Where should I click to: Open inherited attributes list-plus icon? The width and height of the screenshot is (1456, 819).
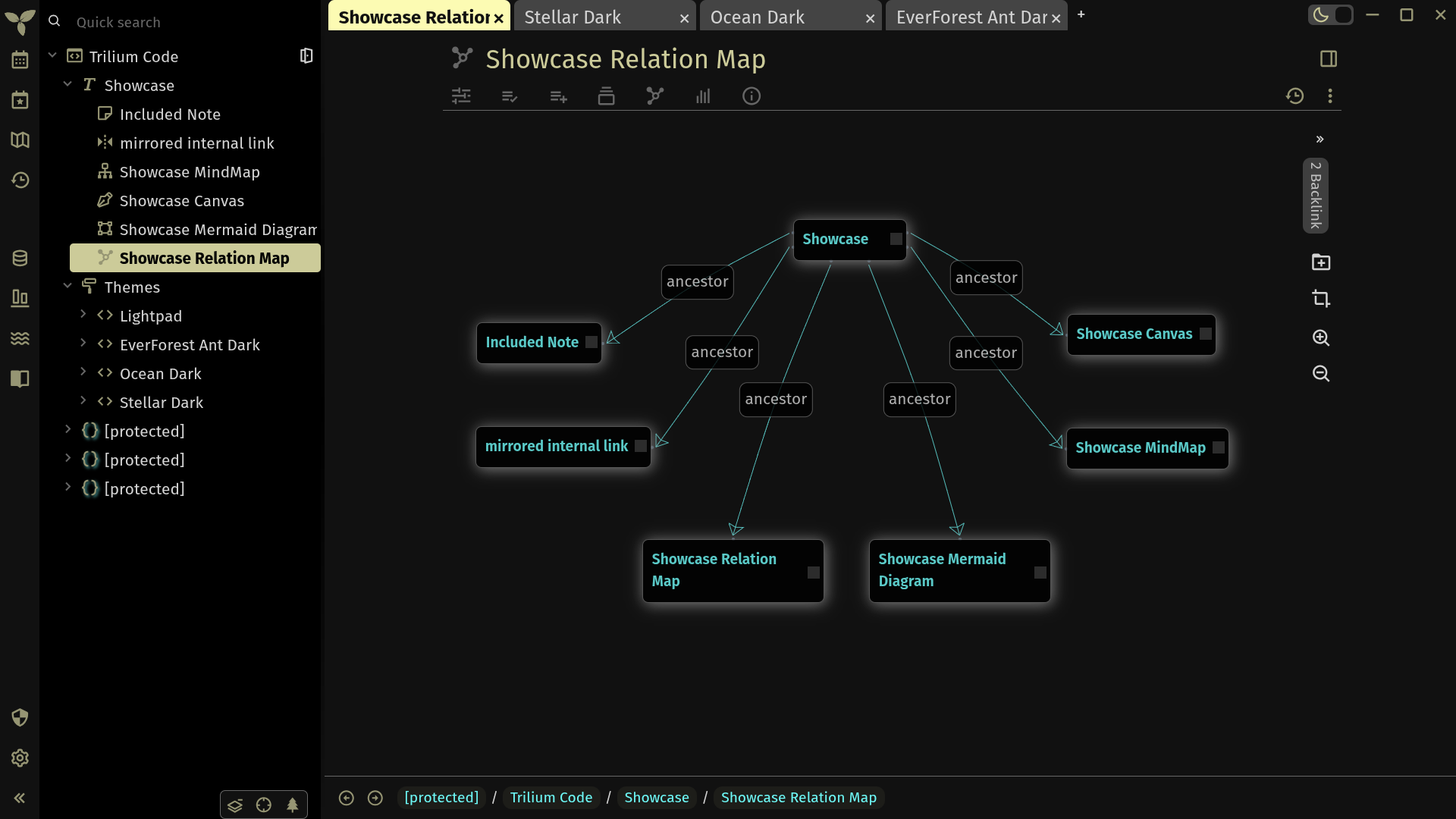pyautogui.click(x=558, y=96)
